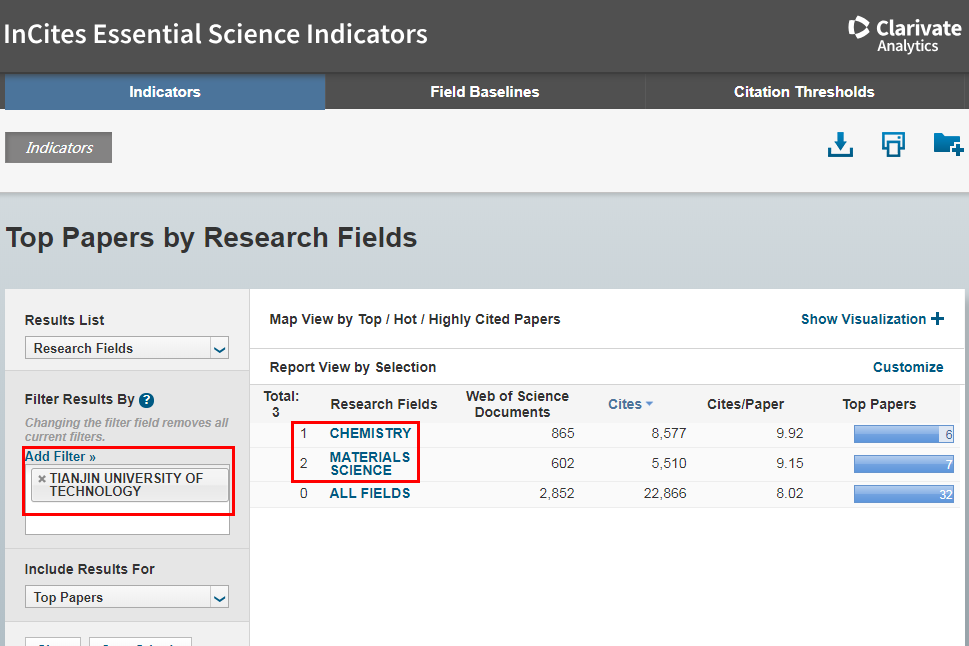Switch to the Field Baselines tab
This screenshot has width=969, height=646.
click(484, 92)
